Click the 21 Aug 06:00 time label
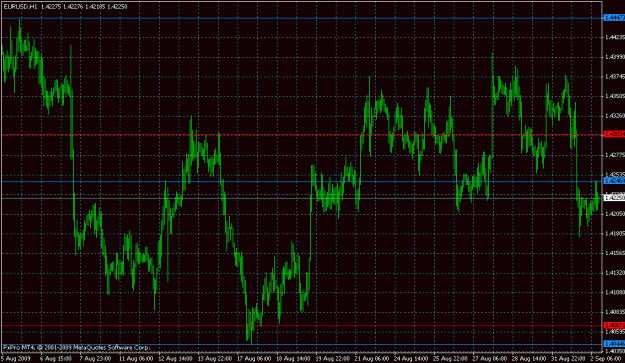This screenshot has width=625, height=363. (372, 359)
